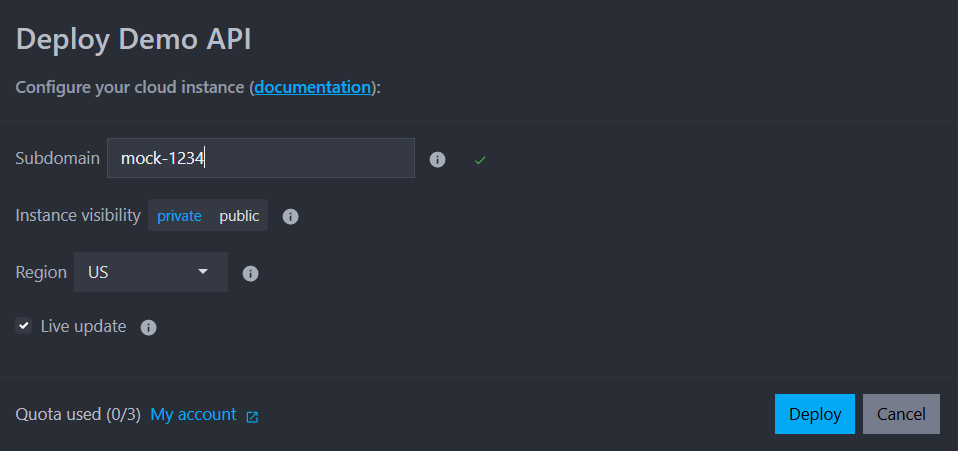The height and width of the screenshot is (451, 958).
Task: Switch instance visibility to public
Action: coord(239,216)
